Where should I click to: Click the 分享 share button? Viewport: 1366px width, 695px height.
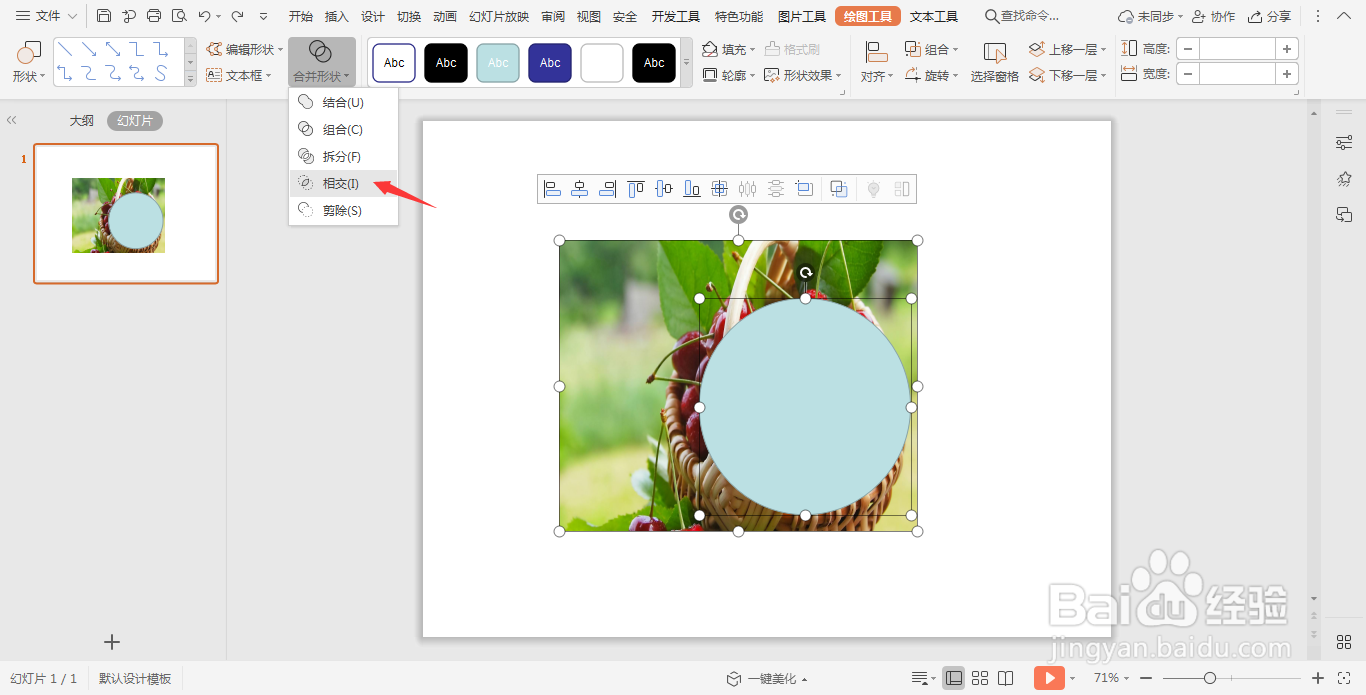tap(1269, 16)
